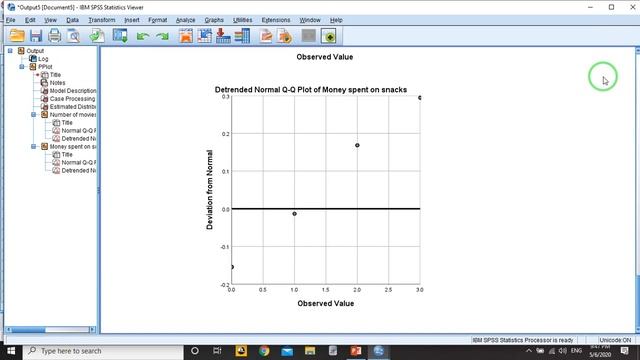The image size is (640, 360).
Task: Click the Associate autoscript toolbar icon
Action: pyautogui.click(x=285, y=36)
